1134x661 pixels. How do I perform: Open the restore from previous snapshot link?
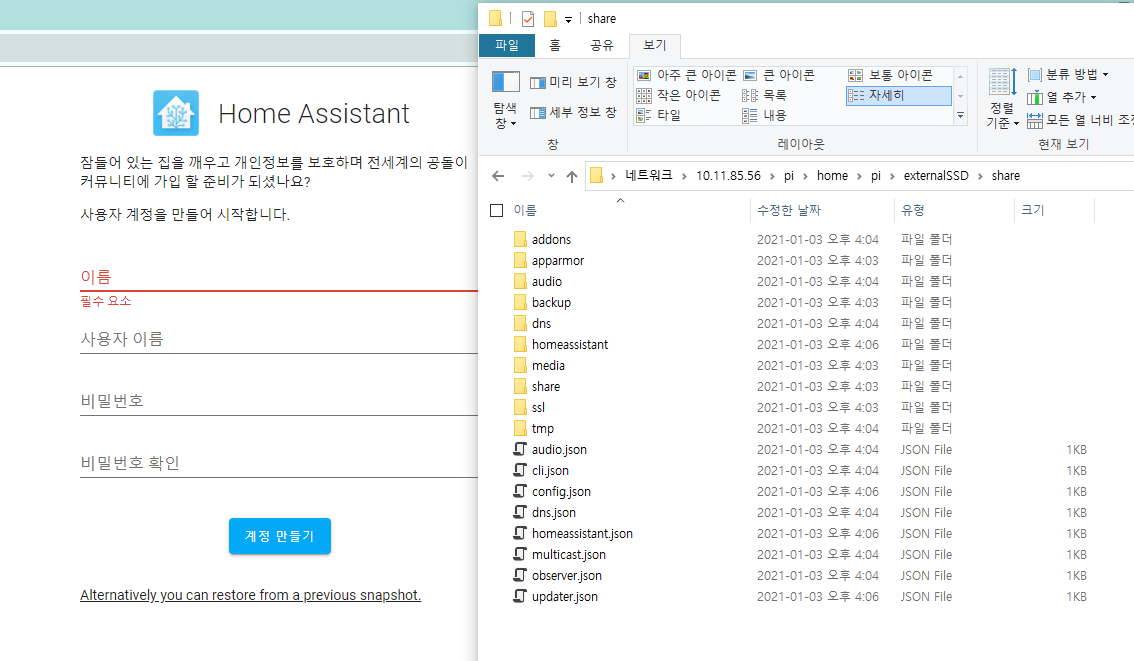250,595
